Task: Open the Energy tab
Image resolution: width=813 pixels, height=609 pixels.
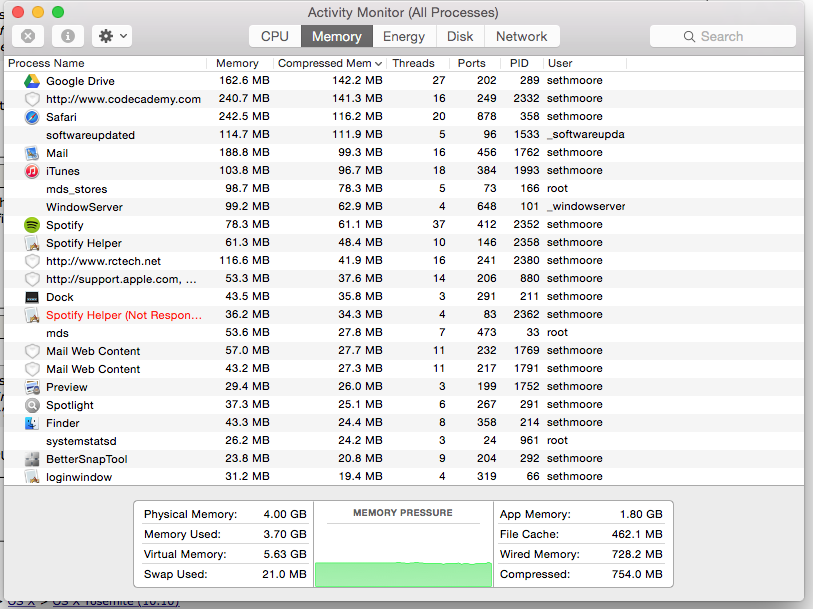Action: pyautogui.click(x=404, y=36)
